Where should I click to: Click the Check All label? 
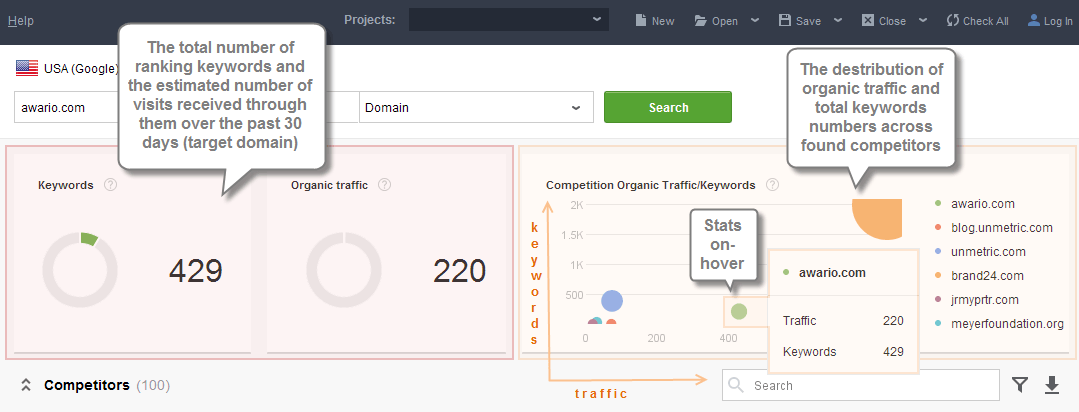click(985, 21)
